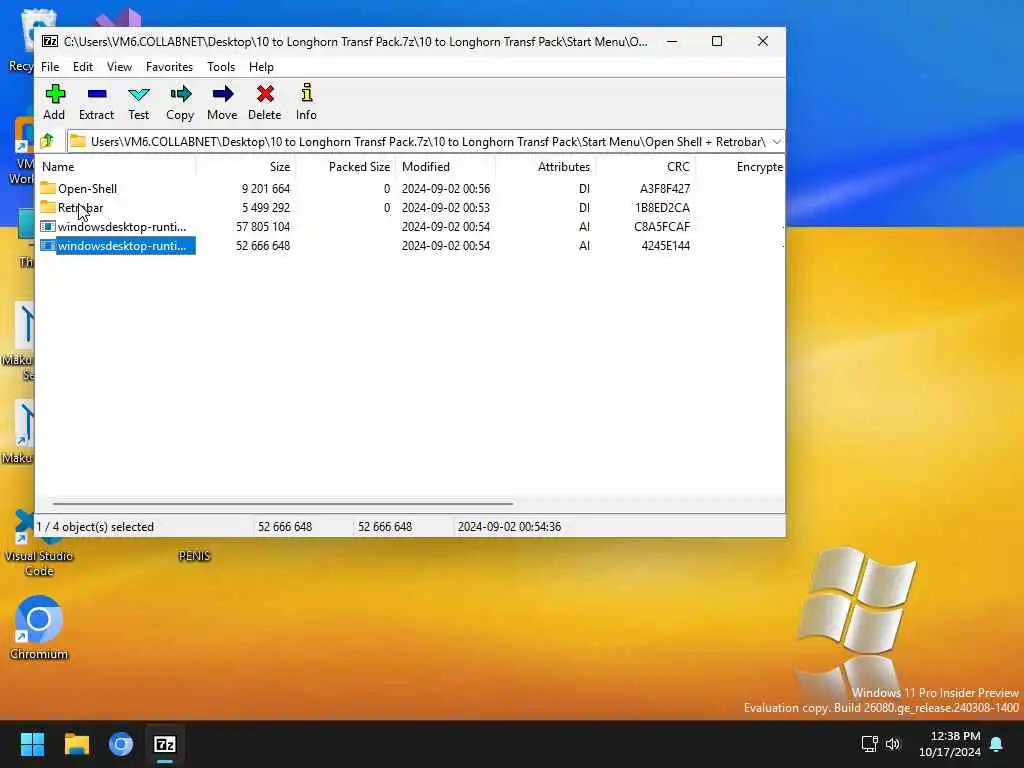Open the Chromium desktop shortcut
The image size is (1024, 768).
(x=39, y=628)
